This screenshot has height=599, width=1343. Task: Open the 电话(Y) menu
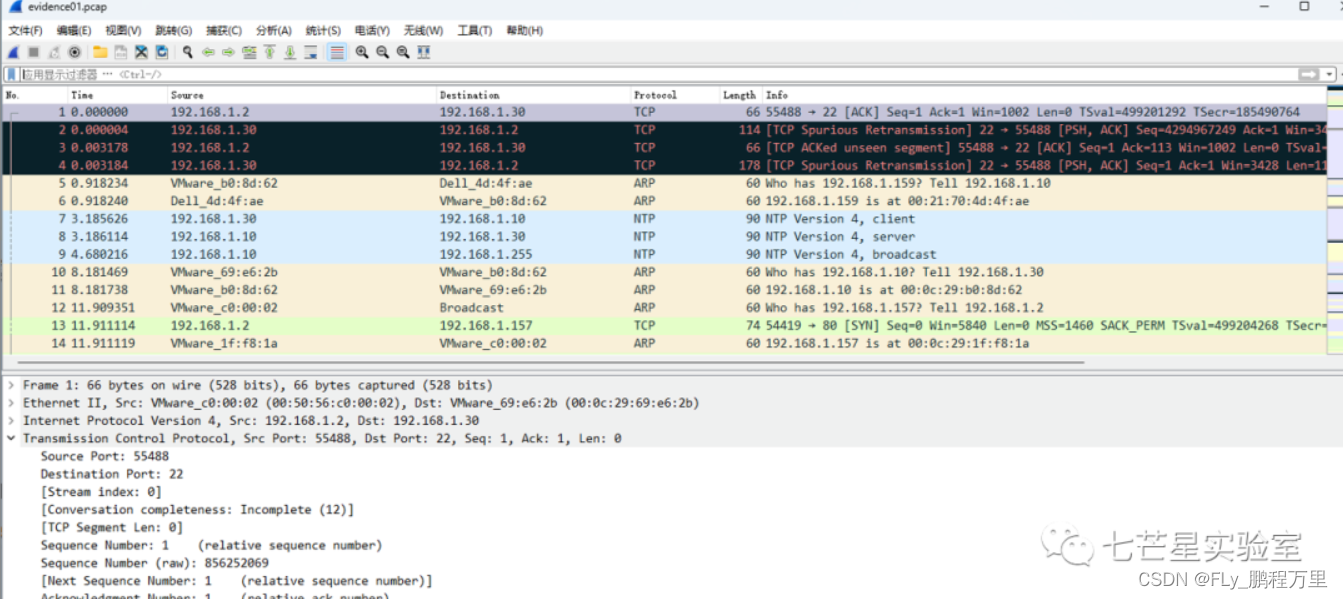(x=373, y=31)
